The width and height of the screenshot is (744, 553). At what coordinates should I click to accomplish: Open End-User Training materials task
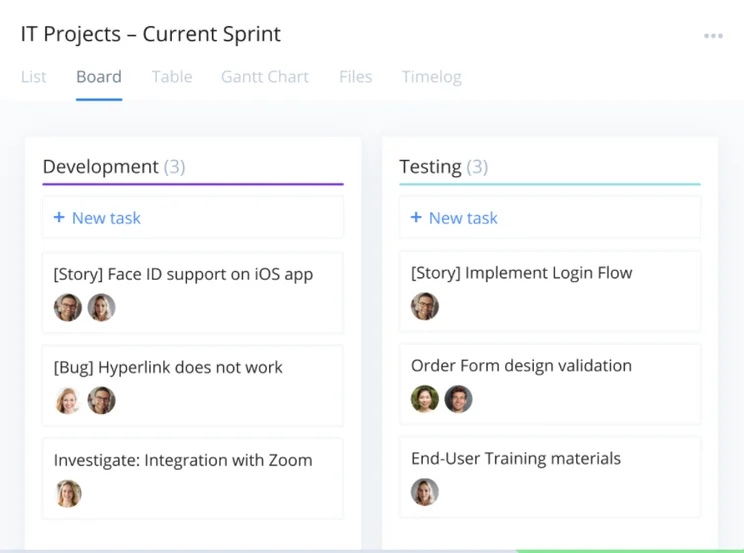tap(549, 477)
